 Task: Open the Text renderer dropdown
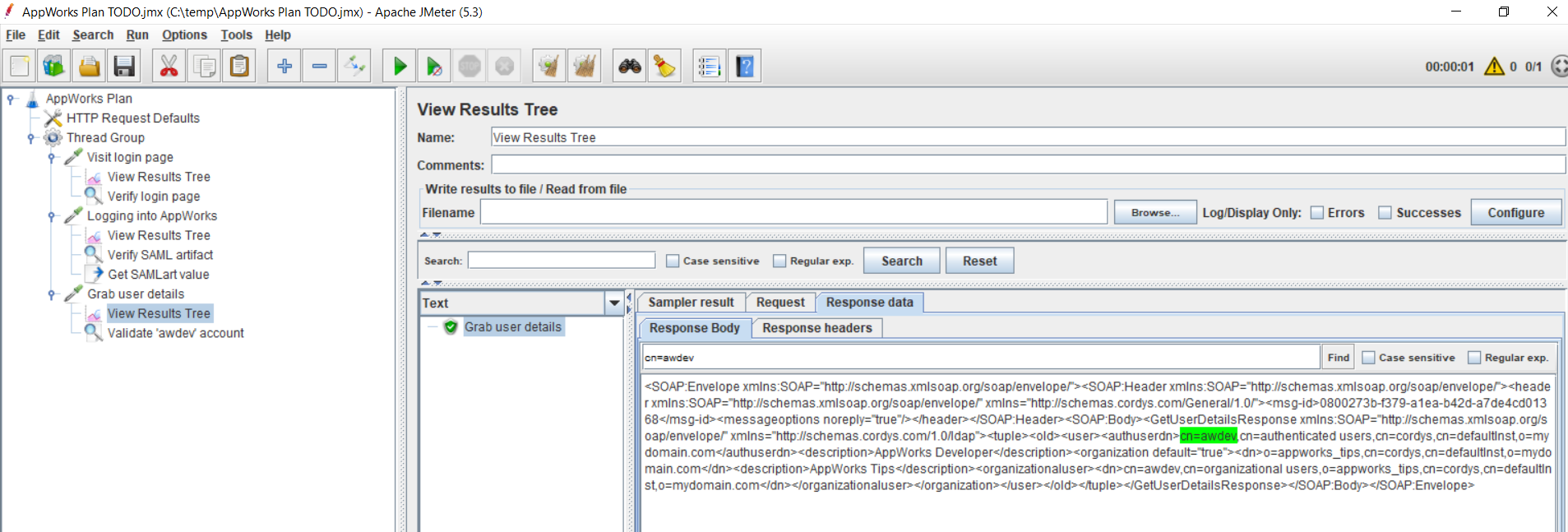(x=613, y=303)
